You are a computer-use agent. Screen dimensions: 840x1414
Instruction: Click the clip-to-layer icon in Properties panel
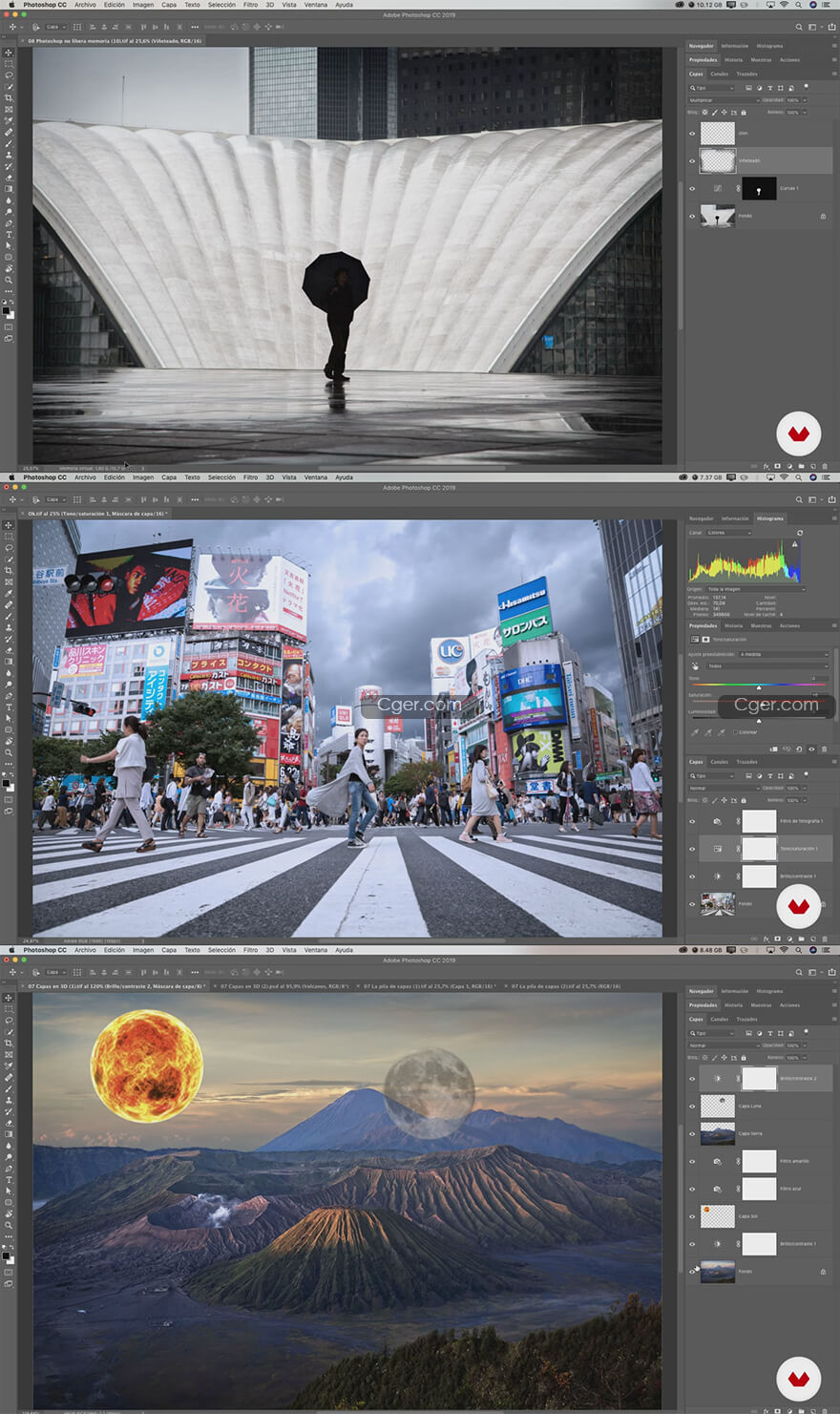click(x=773, y=749)
